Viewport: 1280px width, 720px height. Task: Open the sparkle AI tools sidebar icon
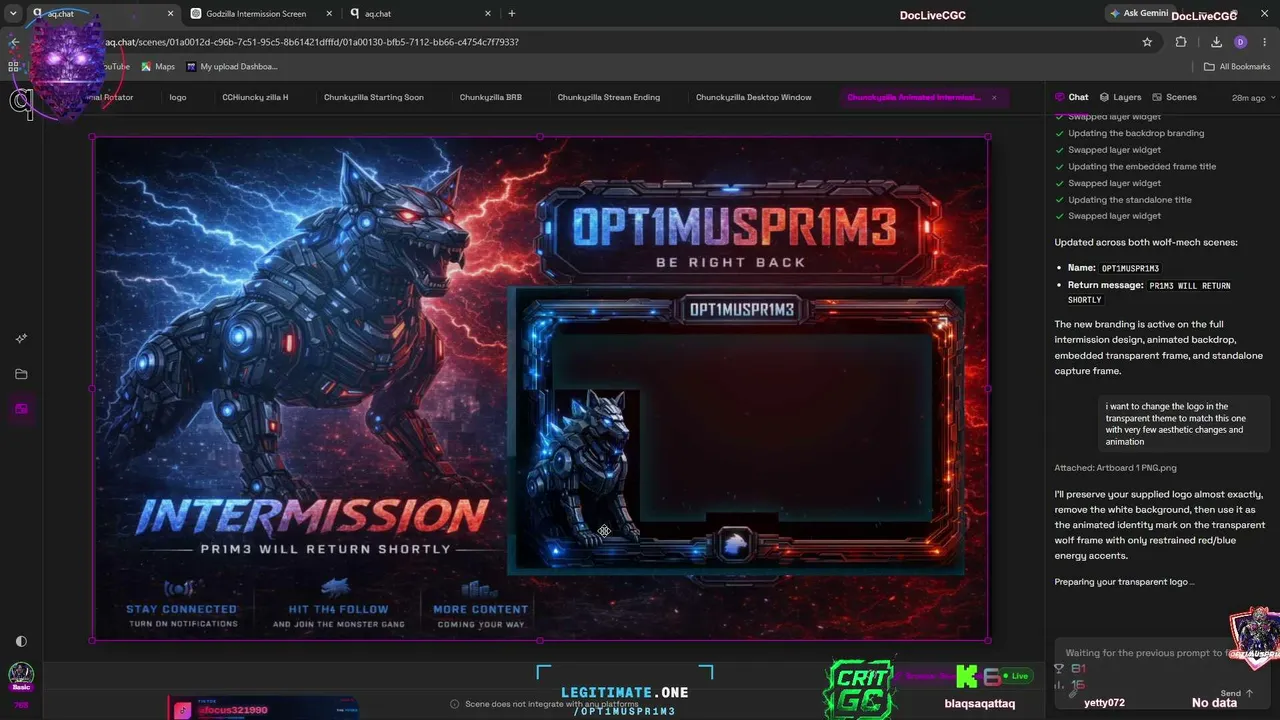pyautogui.click(x=21, y=339)
